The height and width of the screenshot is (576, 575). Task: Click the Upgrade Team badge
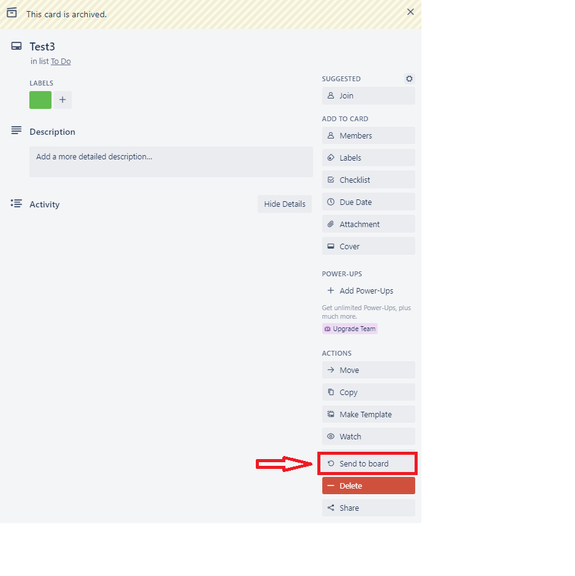tap(349, 329)
